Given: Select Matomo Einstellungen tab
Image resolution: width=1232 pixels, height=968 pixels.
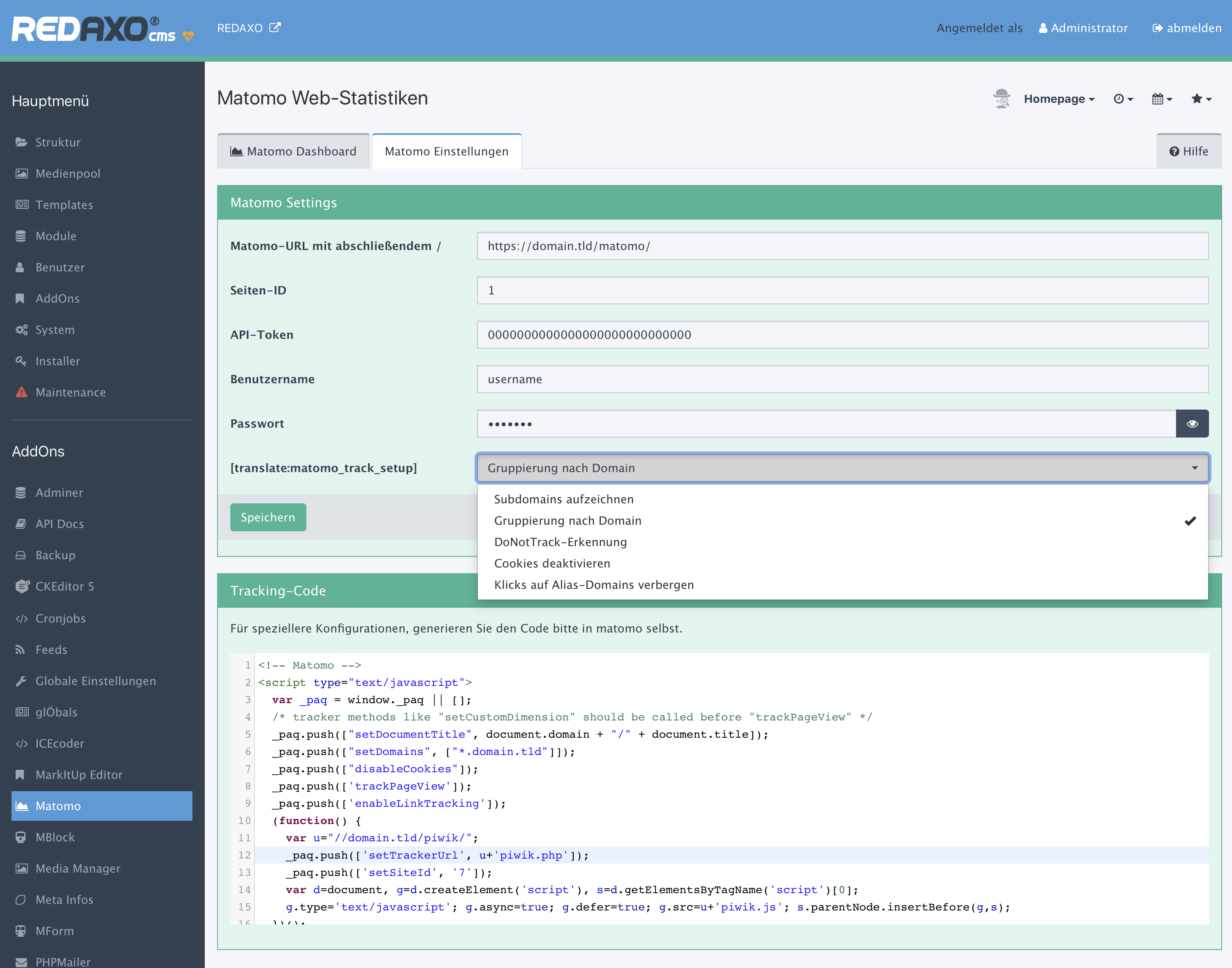Looking at the screenshot, I should tap(447, 151).
